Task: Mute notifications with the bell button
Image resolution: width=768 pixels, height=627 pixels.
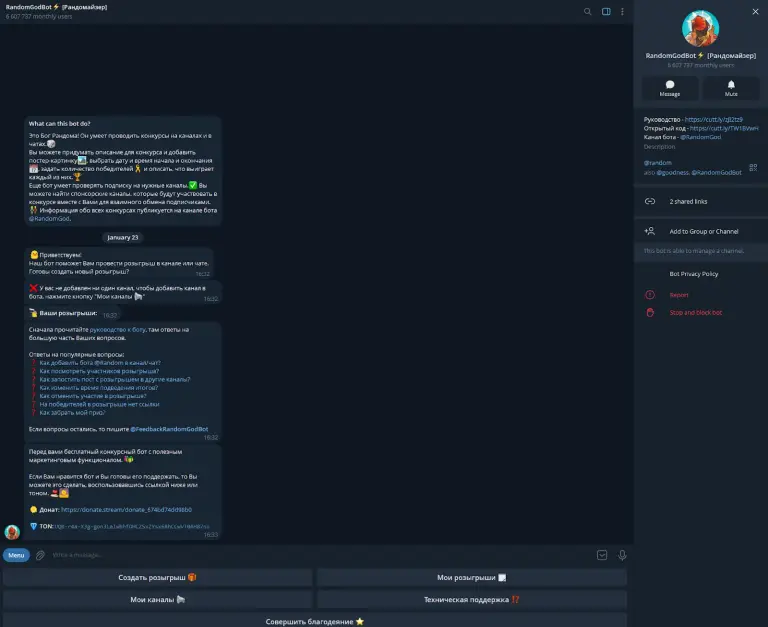Action: point(731,88)
